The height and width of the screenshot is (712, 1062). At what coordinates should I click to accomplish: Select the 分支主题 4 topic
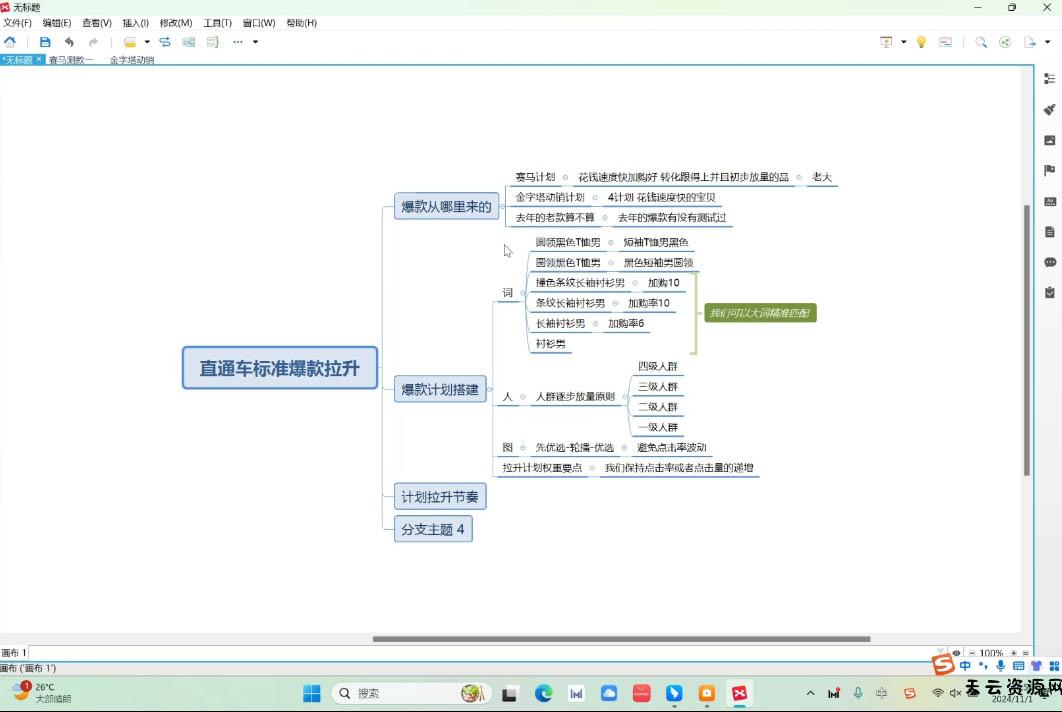coord(433,530)
